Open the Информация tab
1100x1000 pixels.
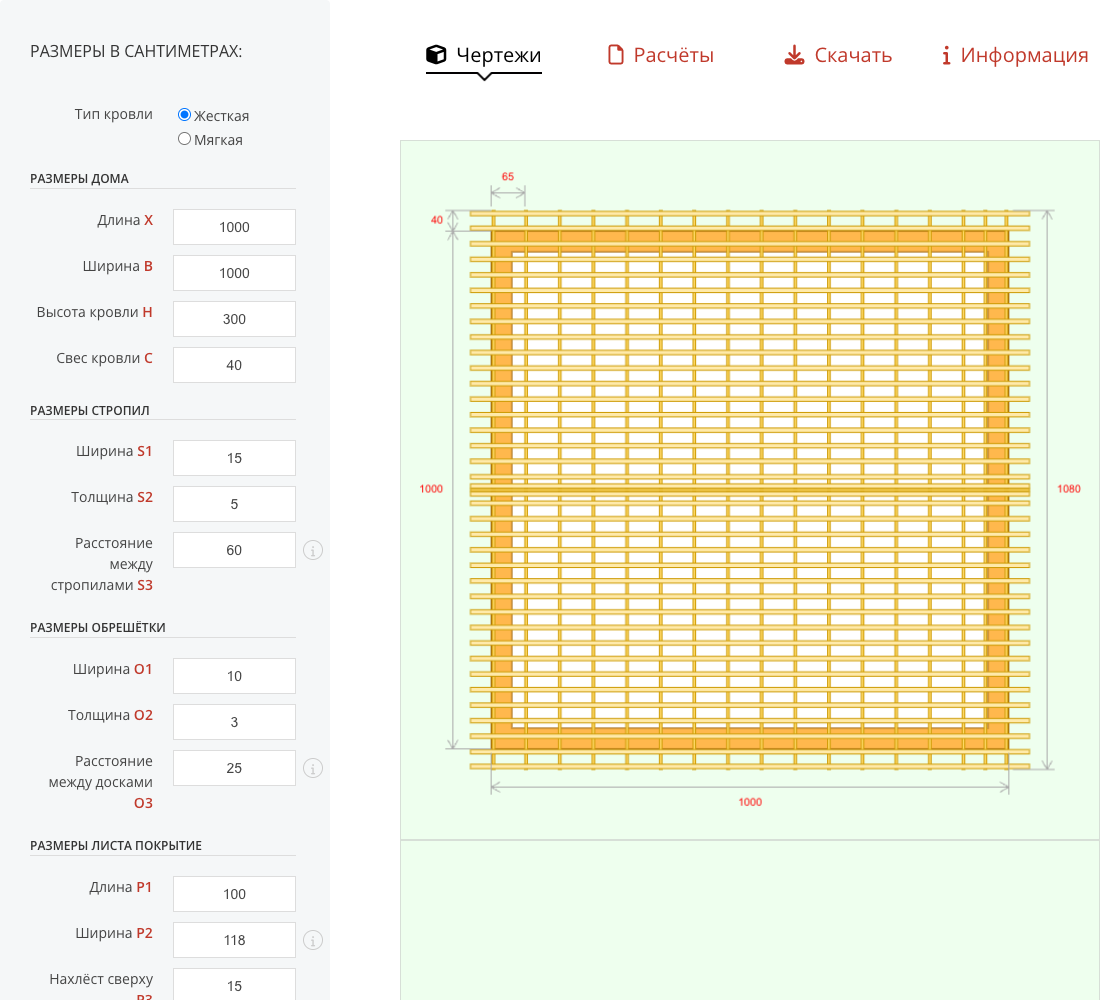(1015, 55)
